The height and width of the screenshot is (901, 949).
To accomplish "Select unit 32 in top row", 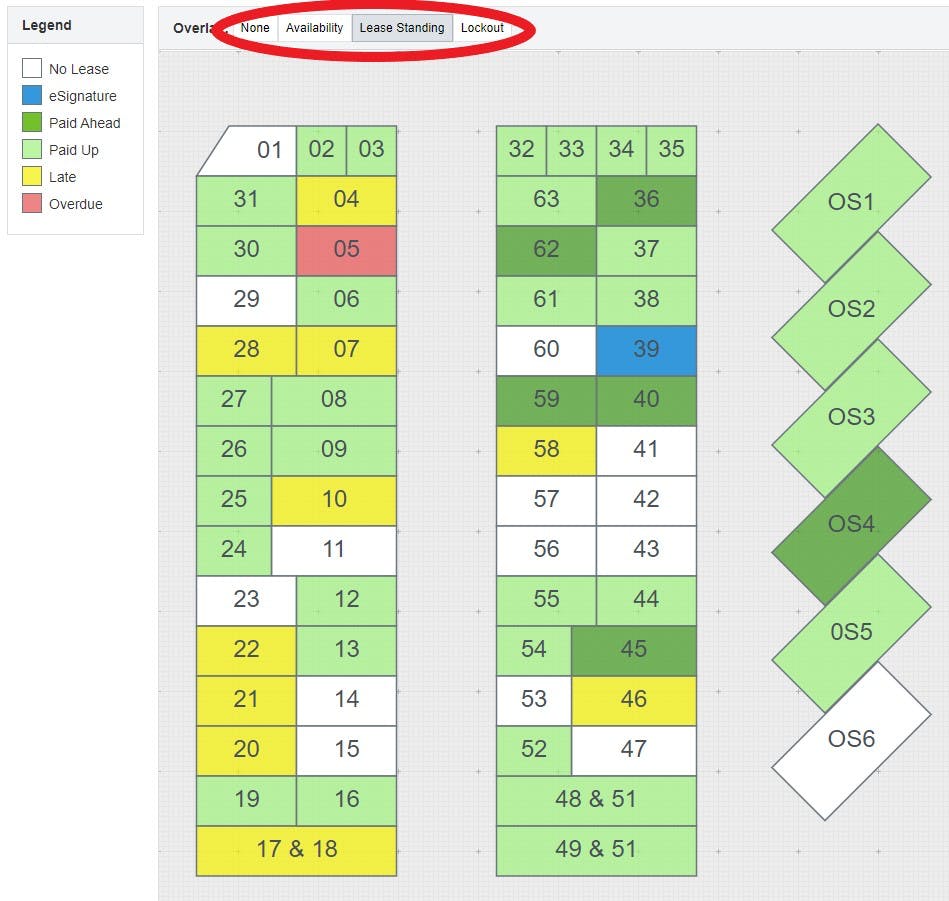I will [x=522, y=151].
